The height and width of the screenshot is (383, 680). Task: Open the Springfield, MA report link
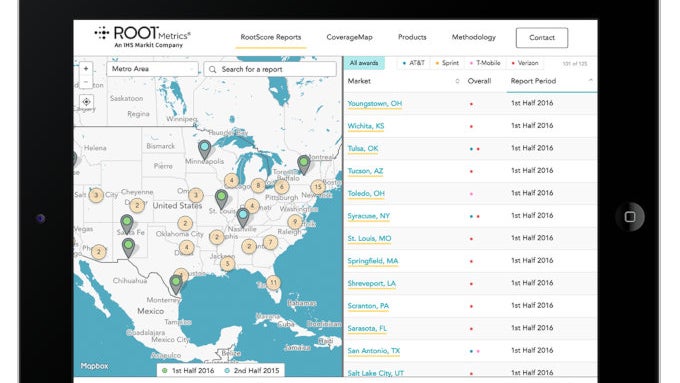tap(373, 261)
